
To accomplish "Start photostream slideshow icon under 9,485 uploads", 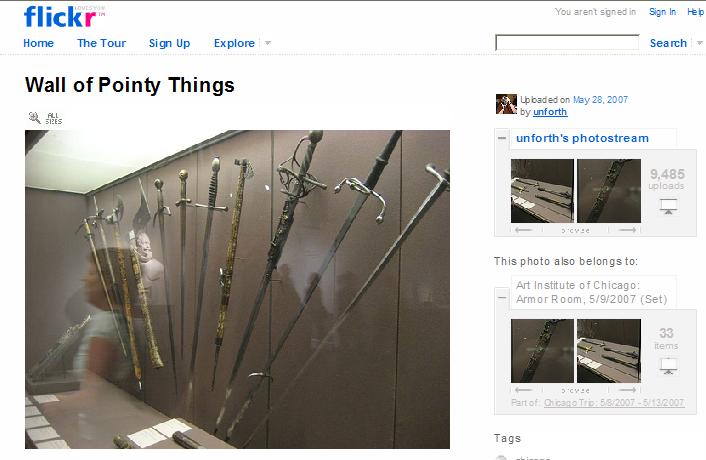I will tap(669, 206).
